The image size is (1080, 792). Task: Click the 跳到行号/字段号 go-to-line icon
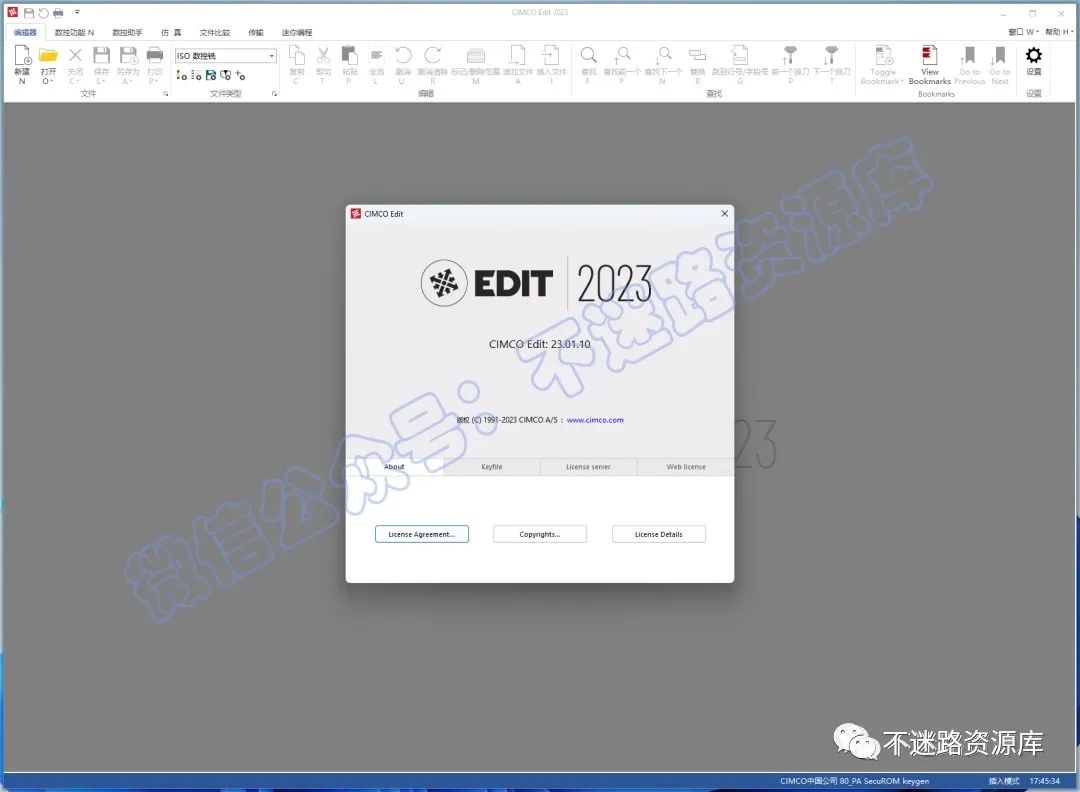[x=740, y=56]
